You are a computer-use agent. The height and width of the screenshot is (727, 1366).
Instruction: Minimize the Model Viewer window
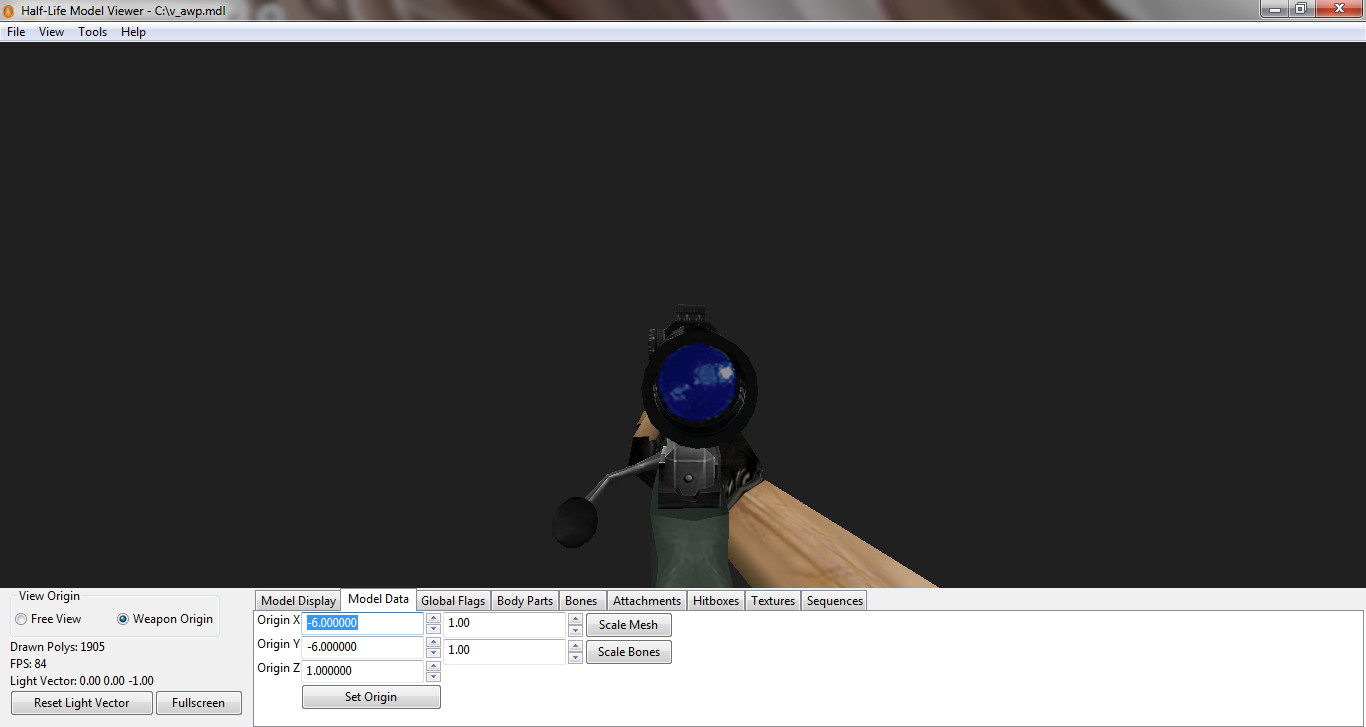(x=1273, y=8)
